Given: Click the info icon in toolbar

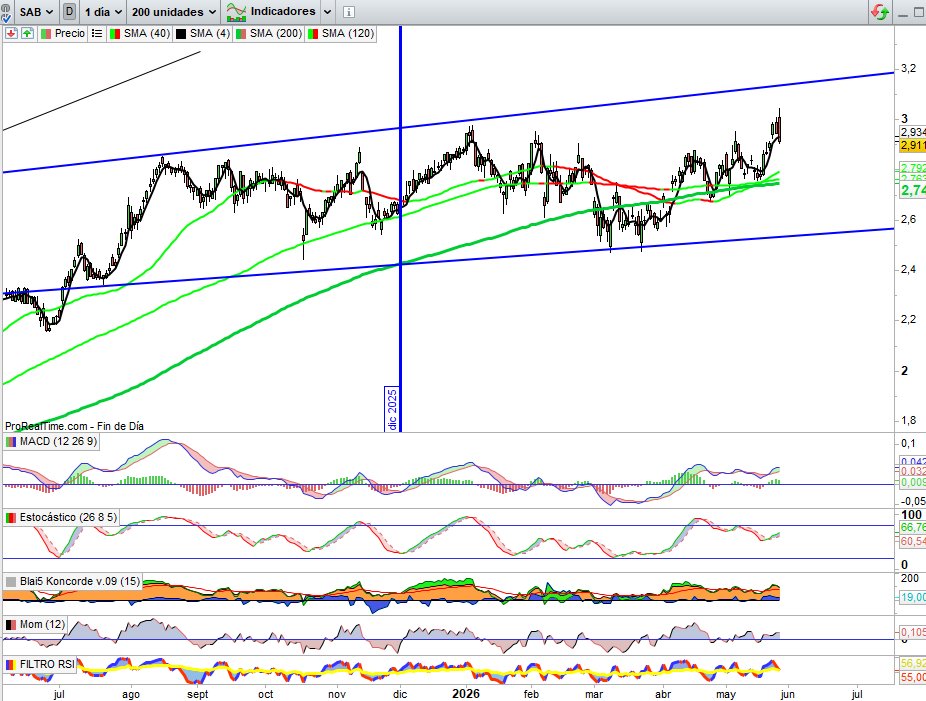Looking at the screenshot, I should (x=349, y=12).
